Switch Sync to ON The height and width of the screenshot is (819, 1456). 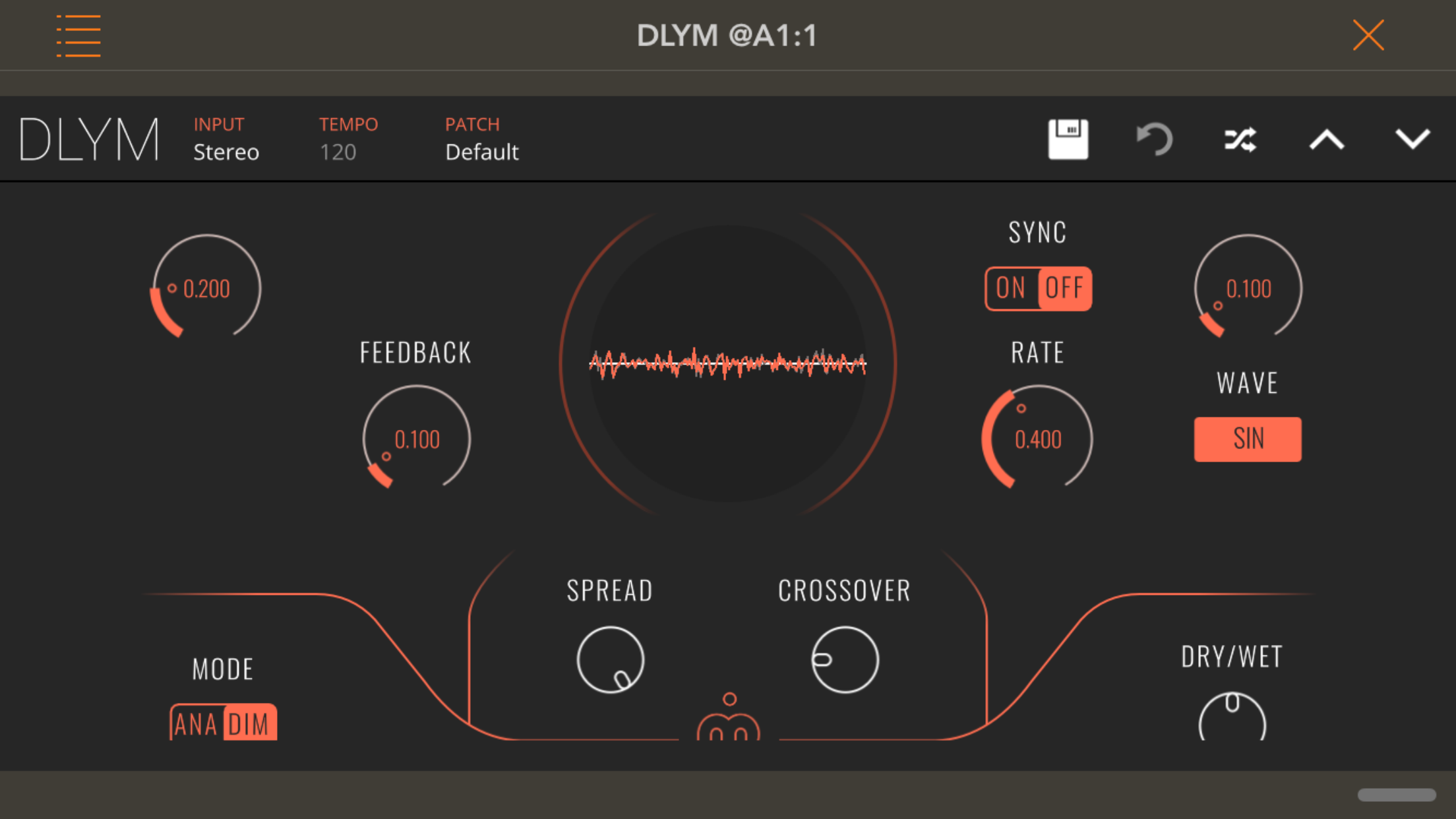(1011, 288)
